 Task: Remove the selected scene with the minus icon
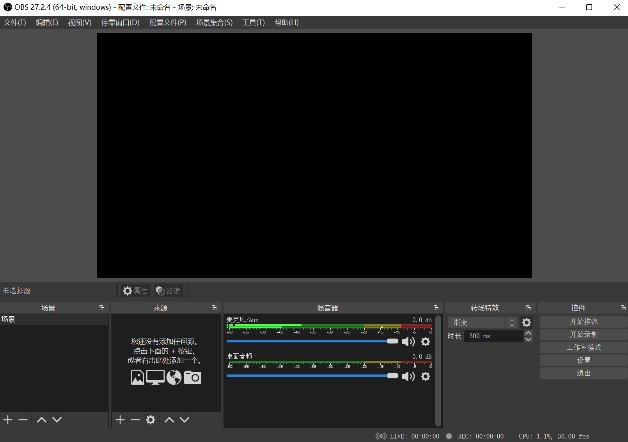click(23, 420)
